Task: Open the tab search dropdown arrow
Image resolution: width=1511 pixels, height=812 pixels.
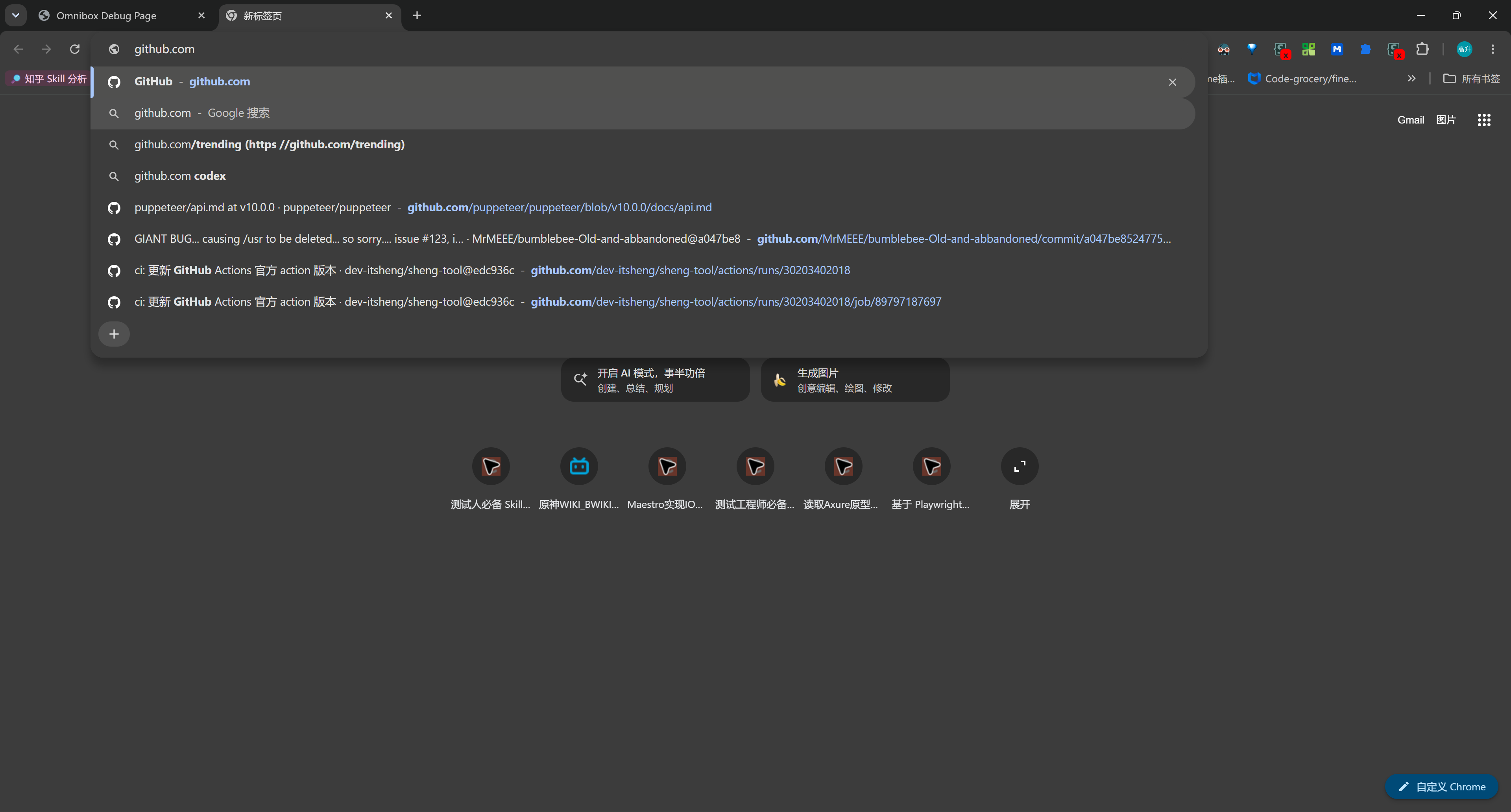Action: pos(16,15)
